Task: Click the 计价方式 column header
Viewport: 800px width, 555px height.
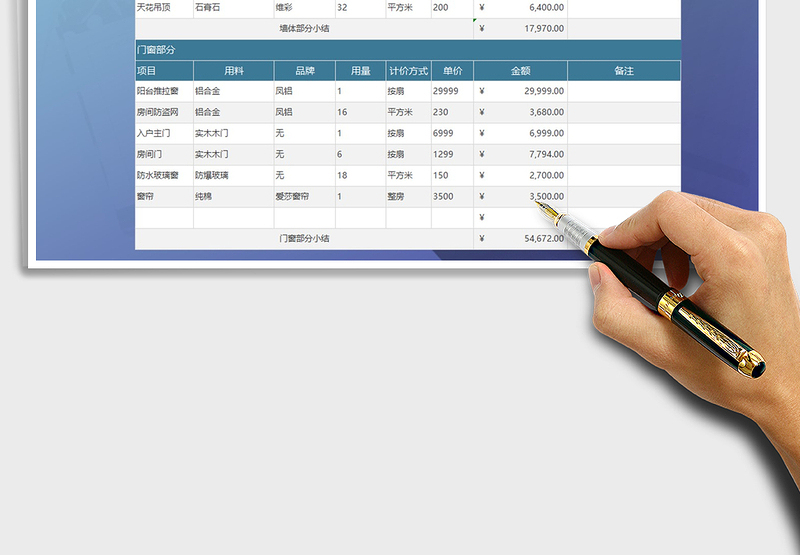Action: 408,71
